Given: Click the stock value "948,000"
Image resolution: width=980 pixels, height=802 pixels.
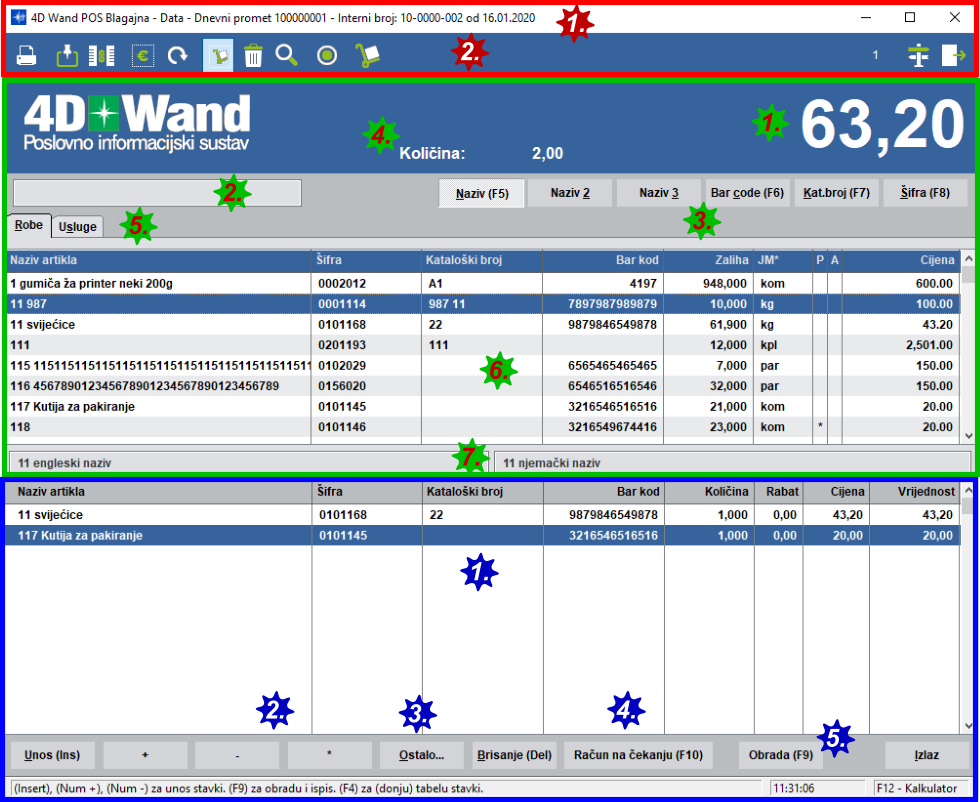Looking at the screenshot, I should (724, 284).
